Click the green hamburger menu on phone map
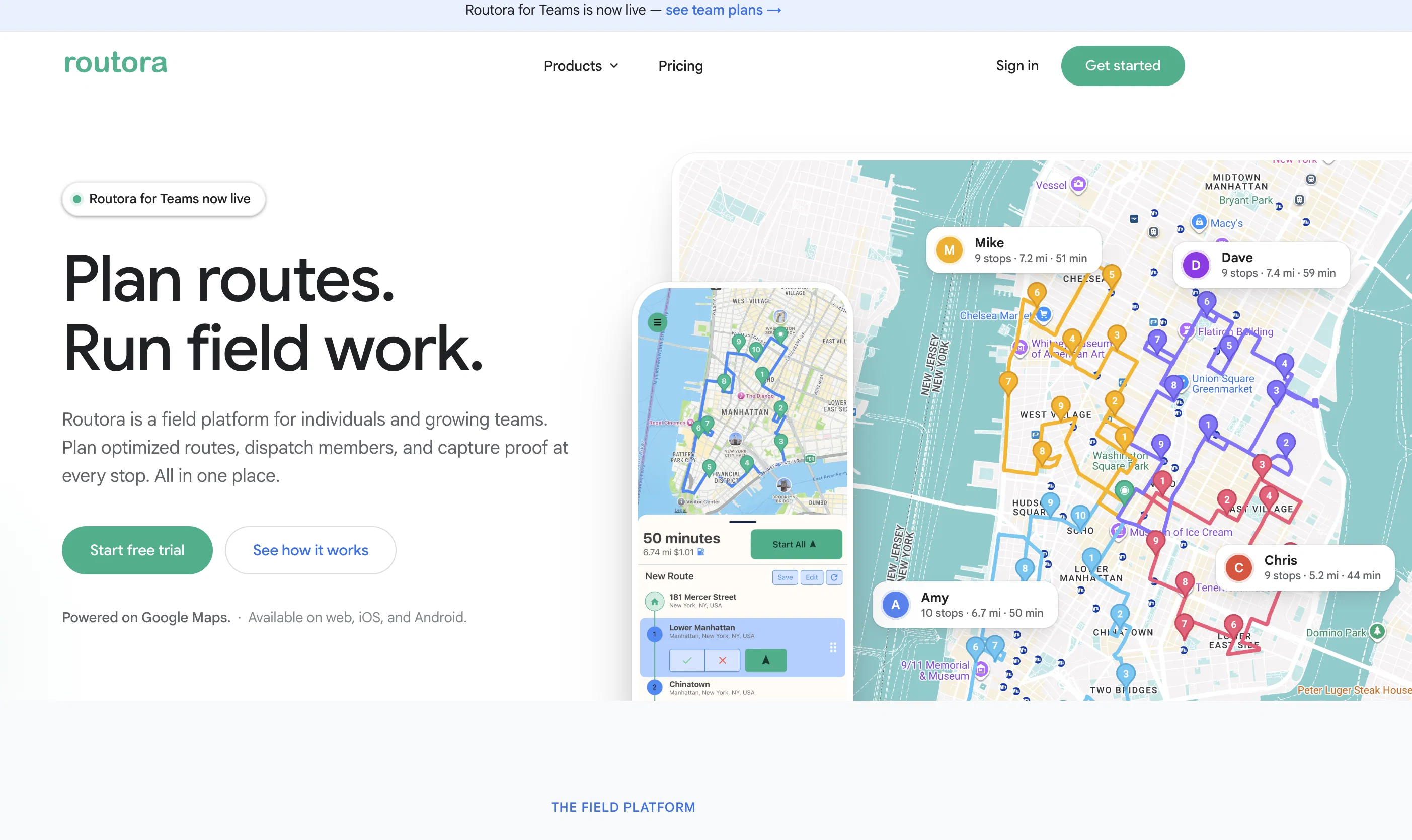 tap(657, 322)
